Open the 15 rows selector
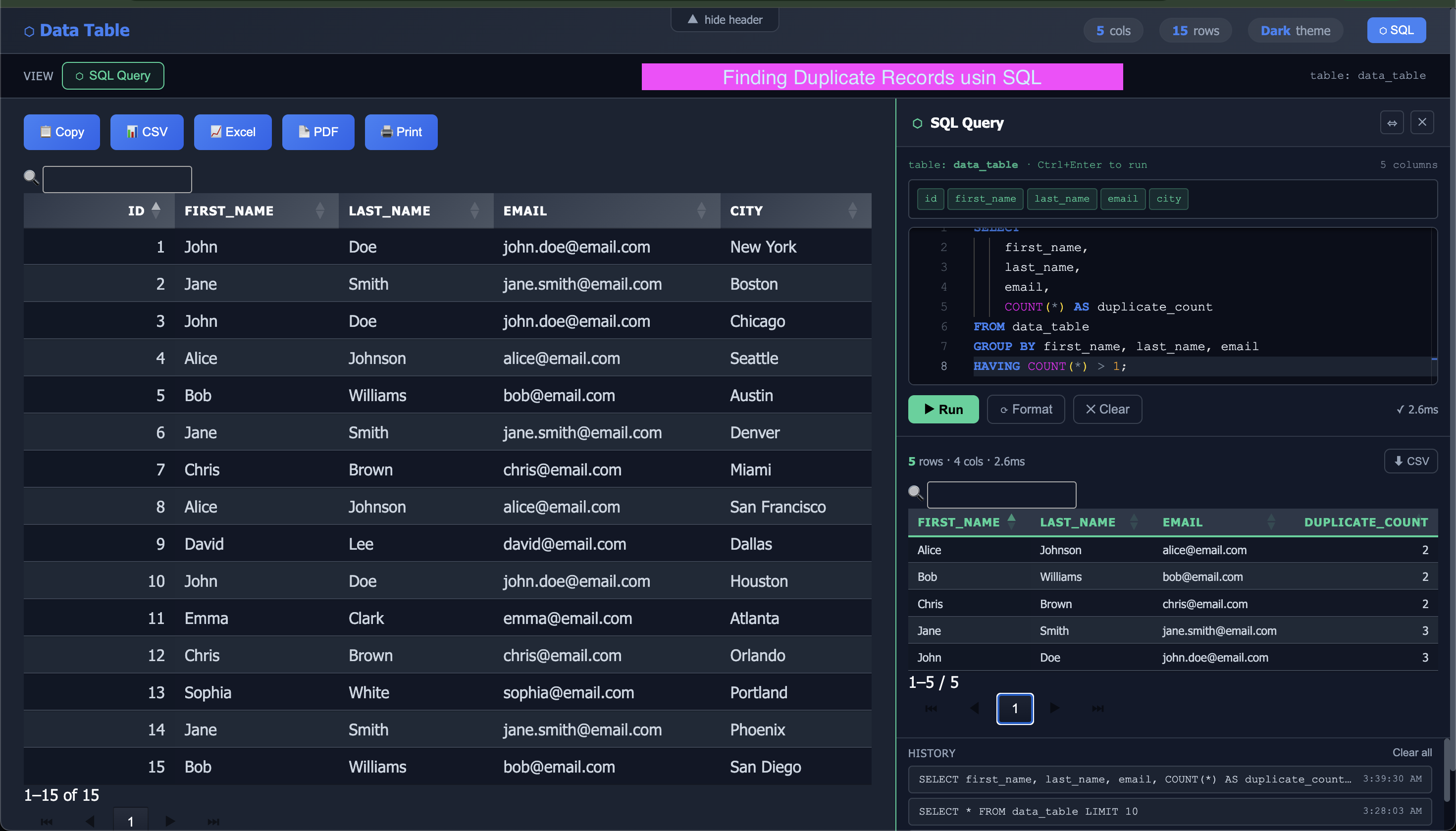 tap(1195, 31)
